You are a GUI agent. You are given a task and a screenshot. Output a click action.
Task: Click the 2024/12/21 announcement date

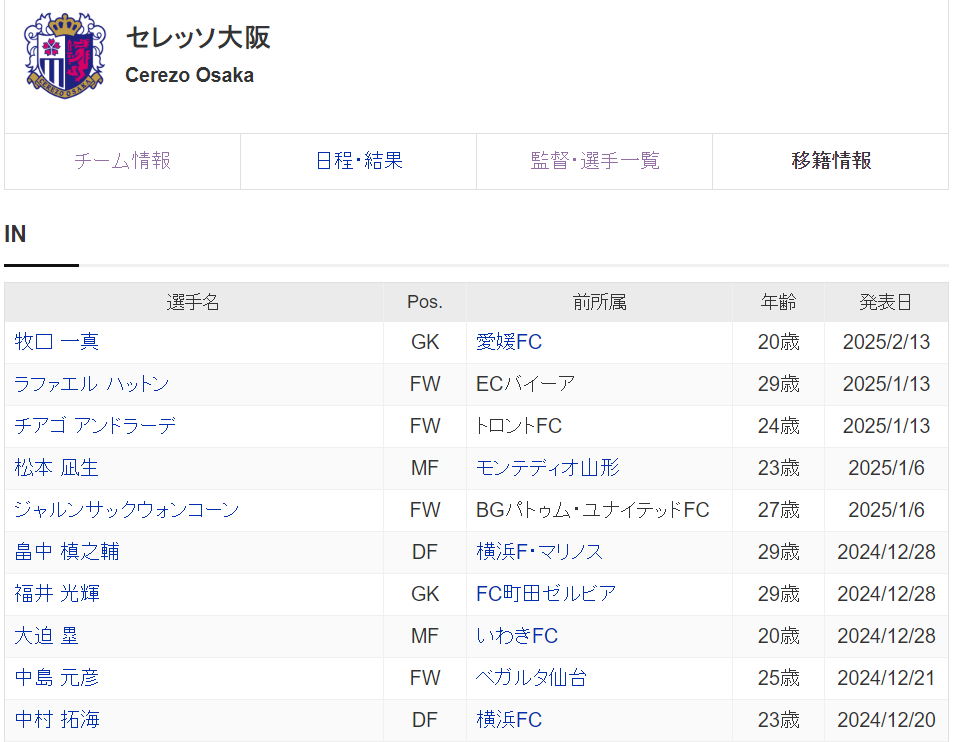click(x=886, y=678)
